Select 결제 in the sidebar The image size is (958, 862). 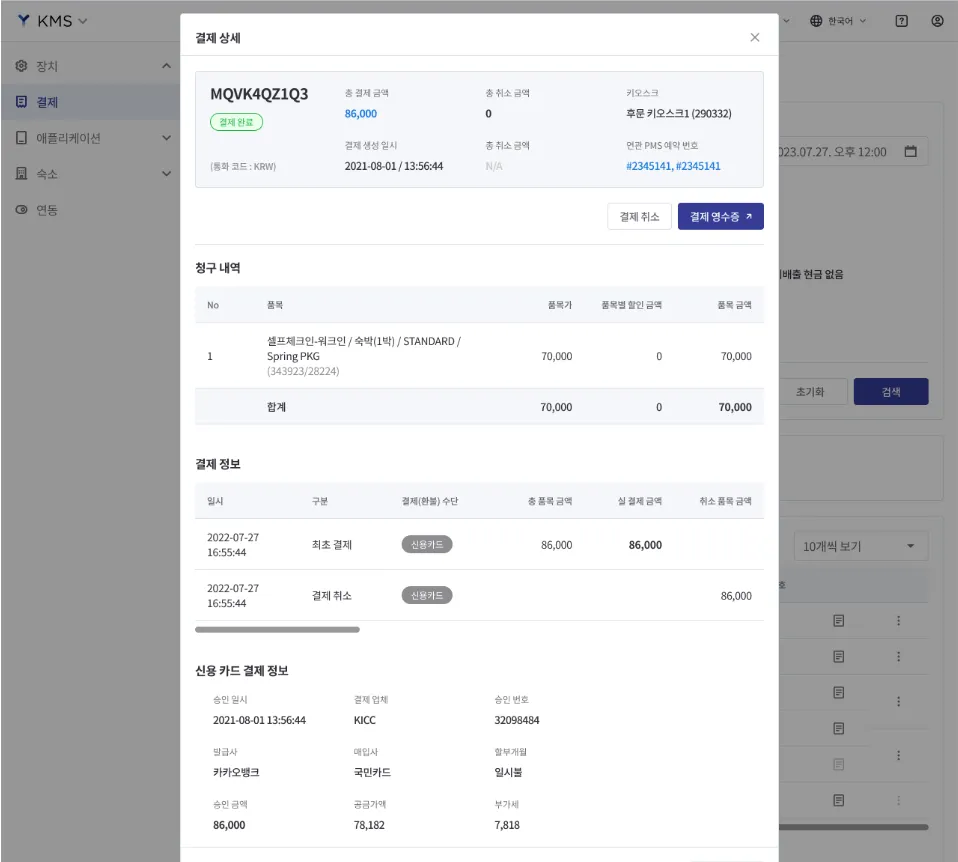click(90, 102)
